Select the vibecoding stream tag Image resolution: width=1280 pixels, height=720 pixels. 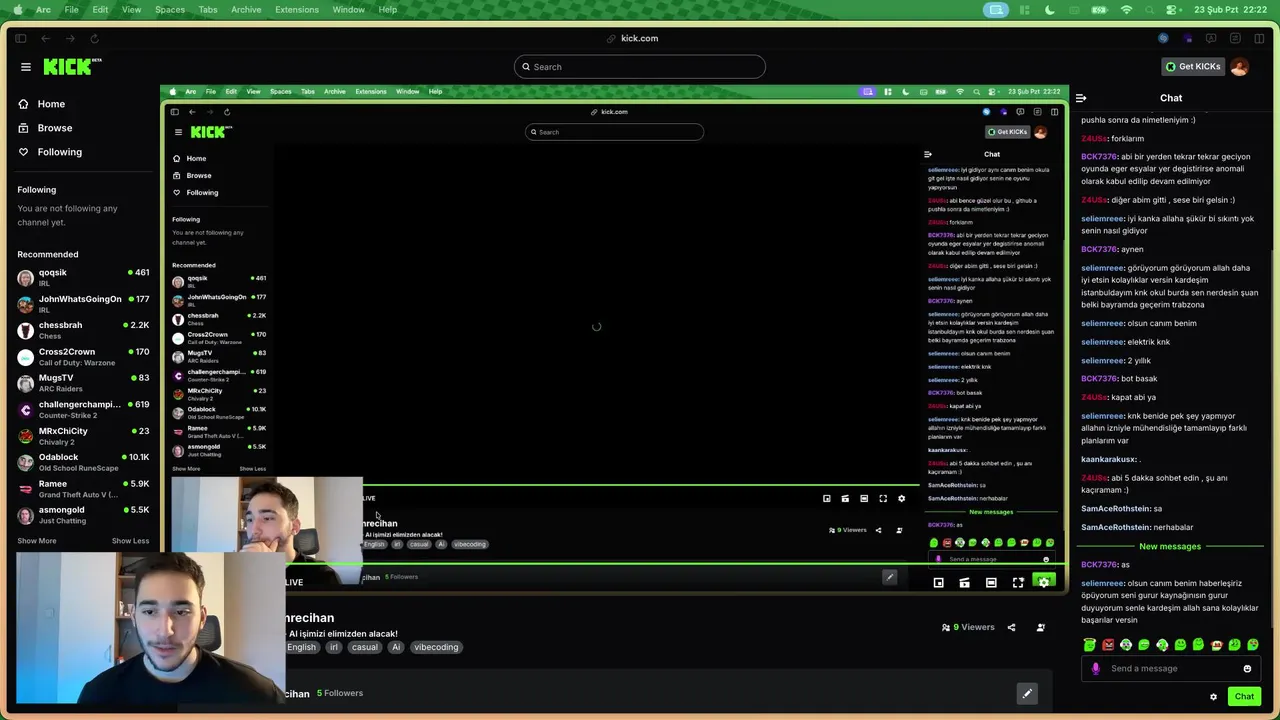[x=436, y=647]
